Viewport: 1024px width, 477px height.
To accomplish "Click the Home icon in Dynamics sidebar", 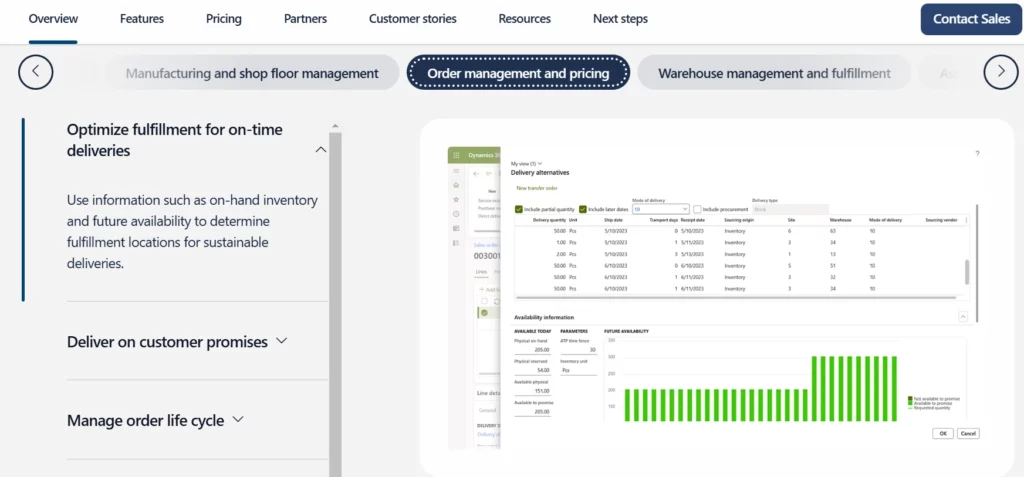I will (x=456, y=185).
